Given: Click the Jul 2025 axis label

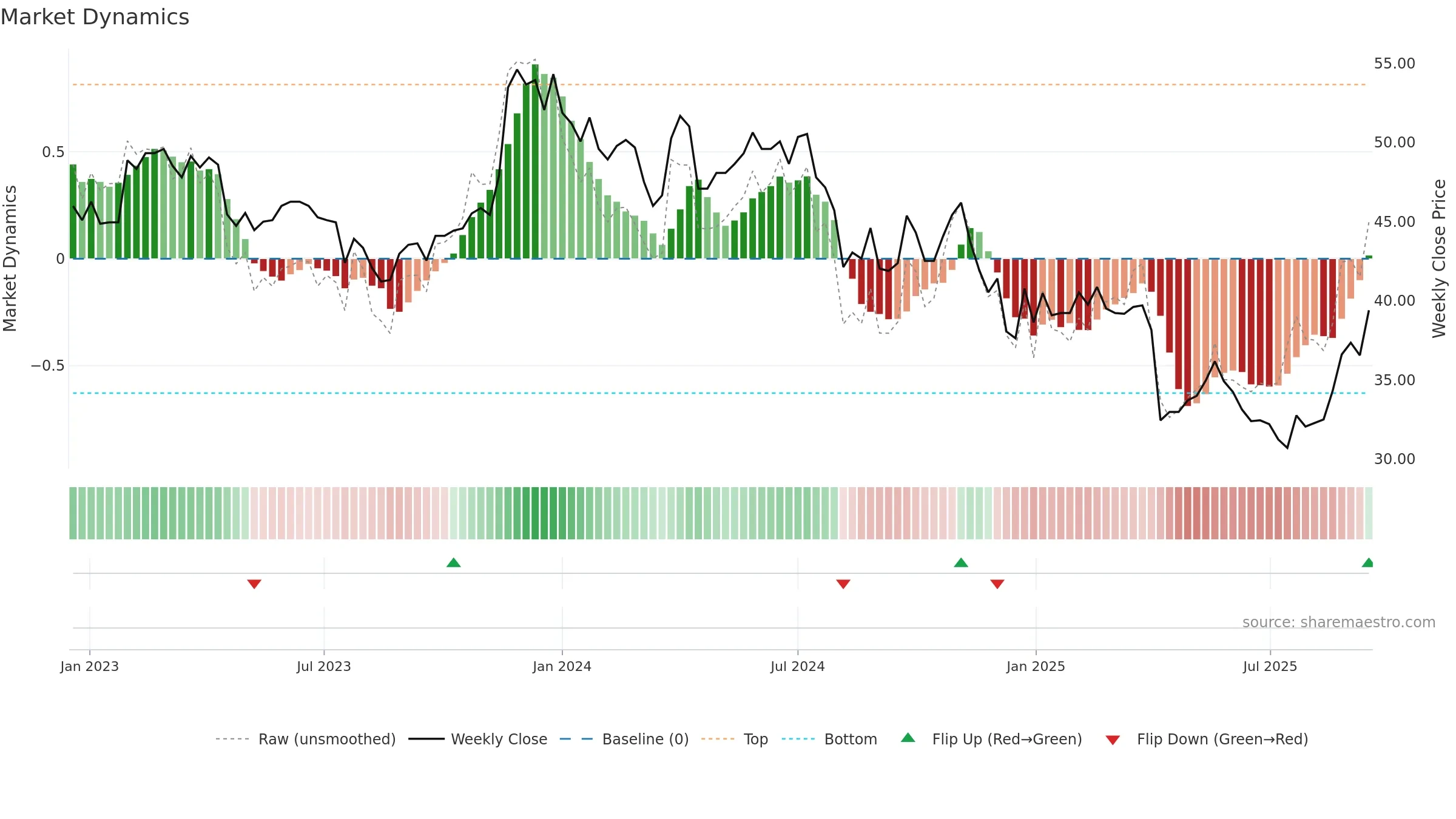Looking at the screenshot, I should pyautogui.click(x=1270, y=666).
